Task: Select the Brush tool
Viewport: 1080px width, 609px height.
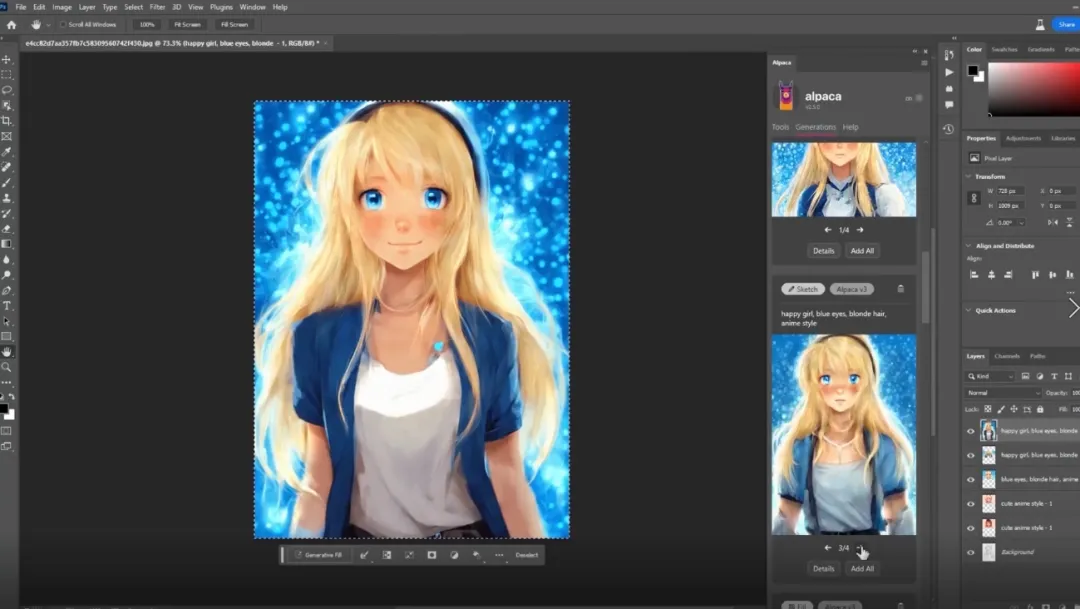Action: [7, 183]
